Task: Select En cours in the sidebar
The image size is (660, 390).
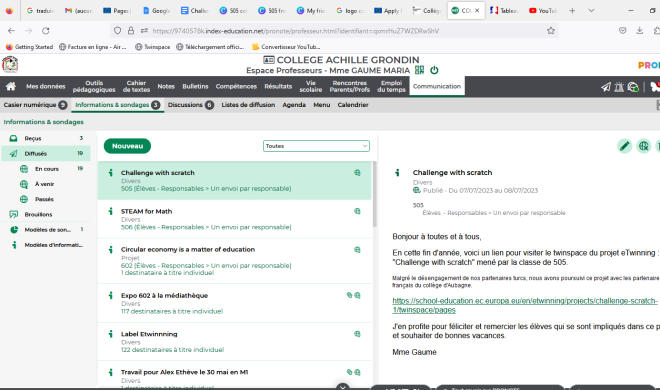Action: [x=51, y=169]
